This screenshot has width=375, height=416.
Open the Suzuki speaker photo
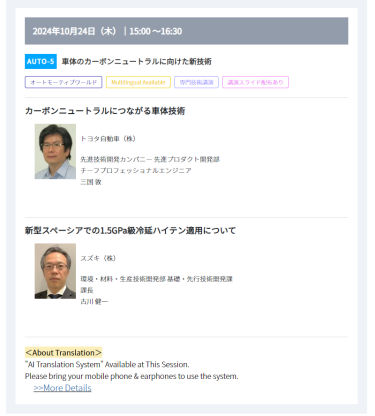click(55, 271)
